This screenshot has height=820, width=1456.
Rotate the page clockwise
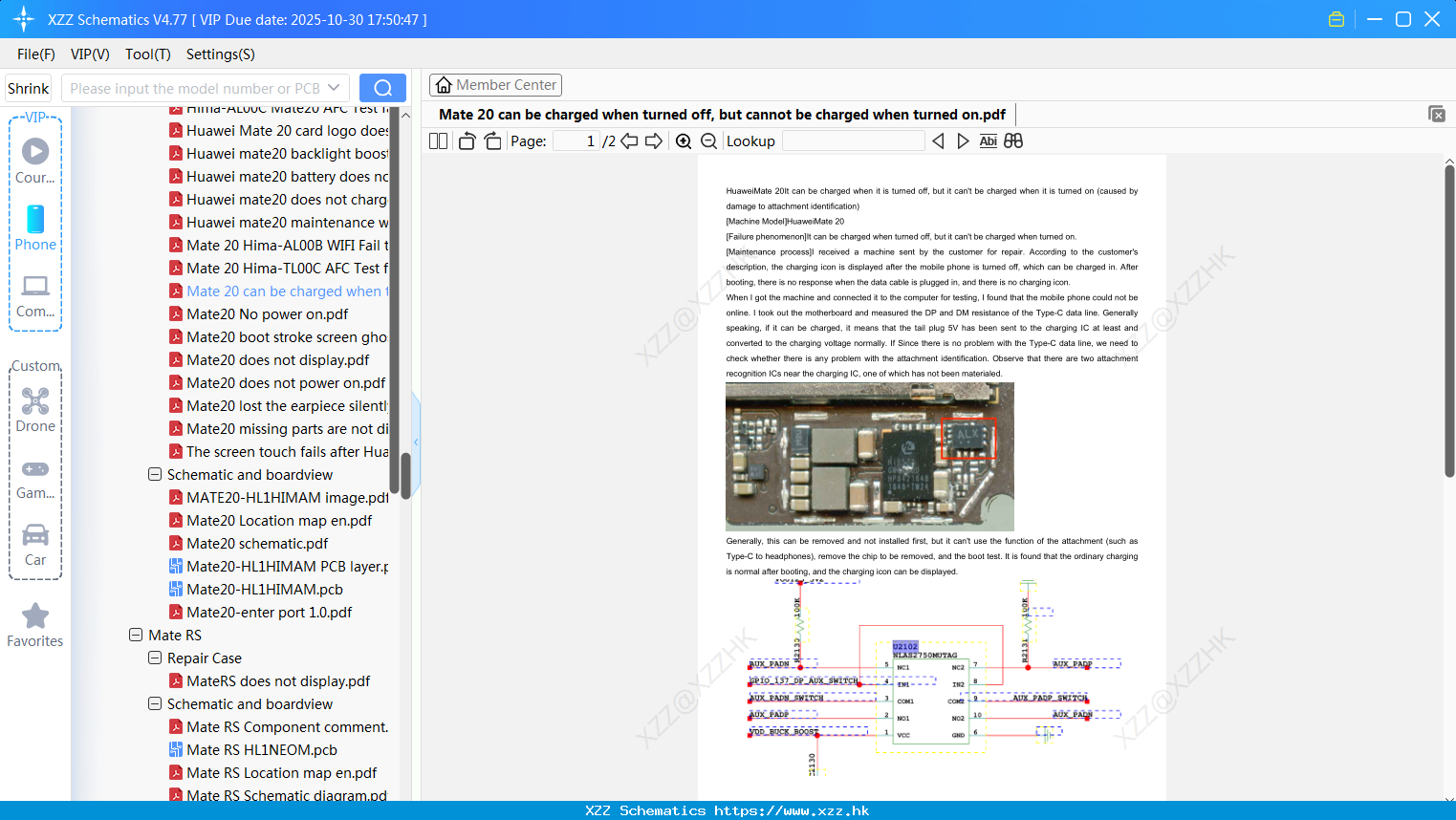pos(492,141)
